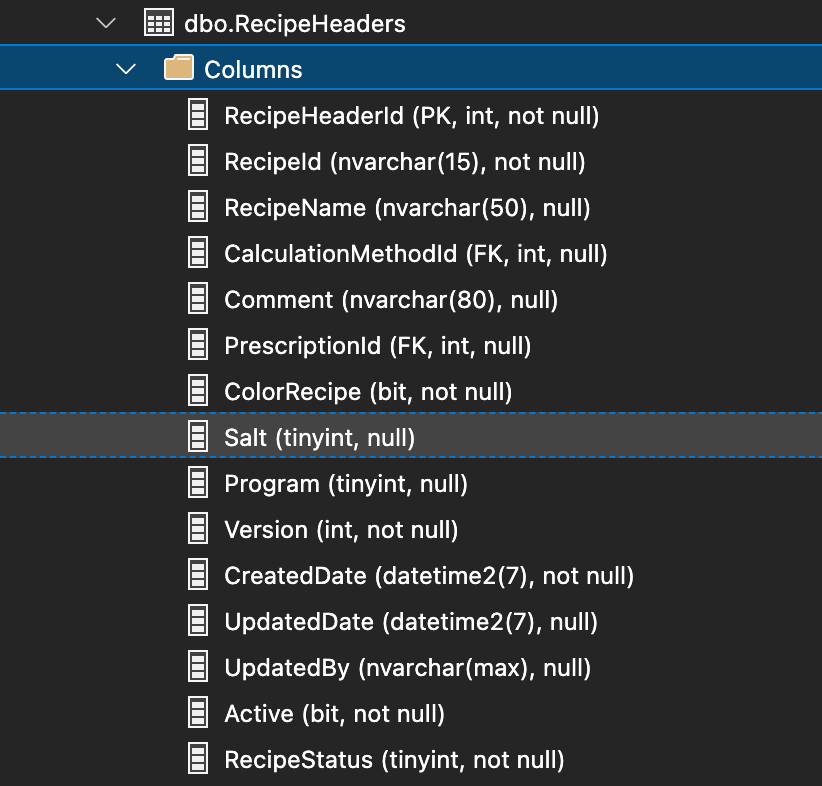Click the column icon next to RecipeStatus
The height and width of the screenshot is (786, 822).
pos(198,759)
